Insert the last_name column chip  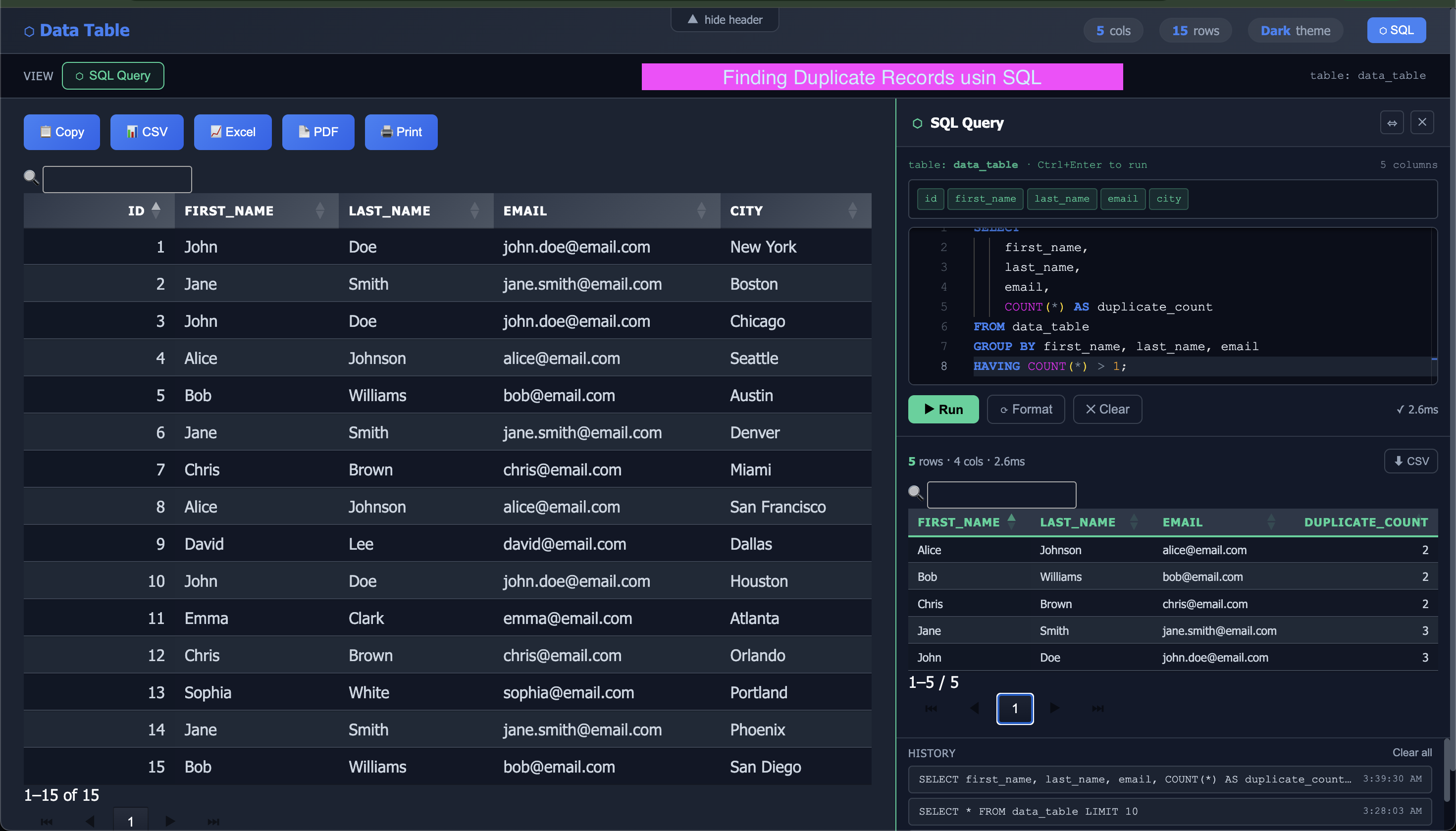pyautogui.click(x=1062, y=199)
